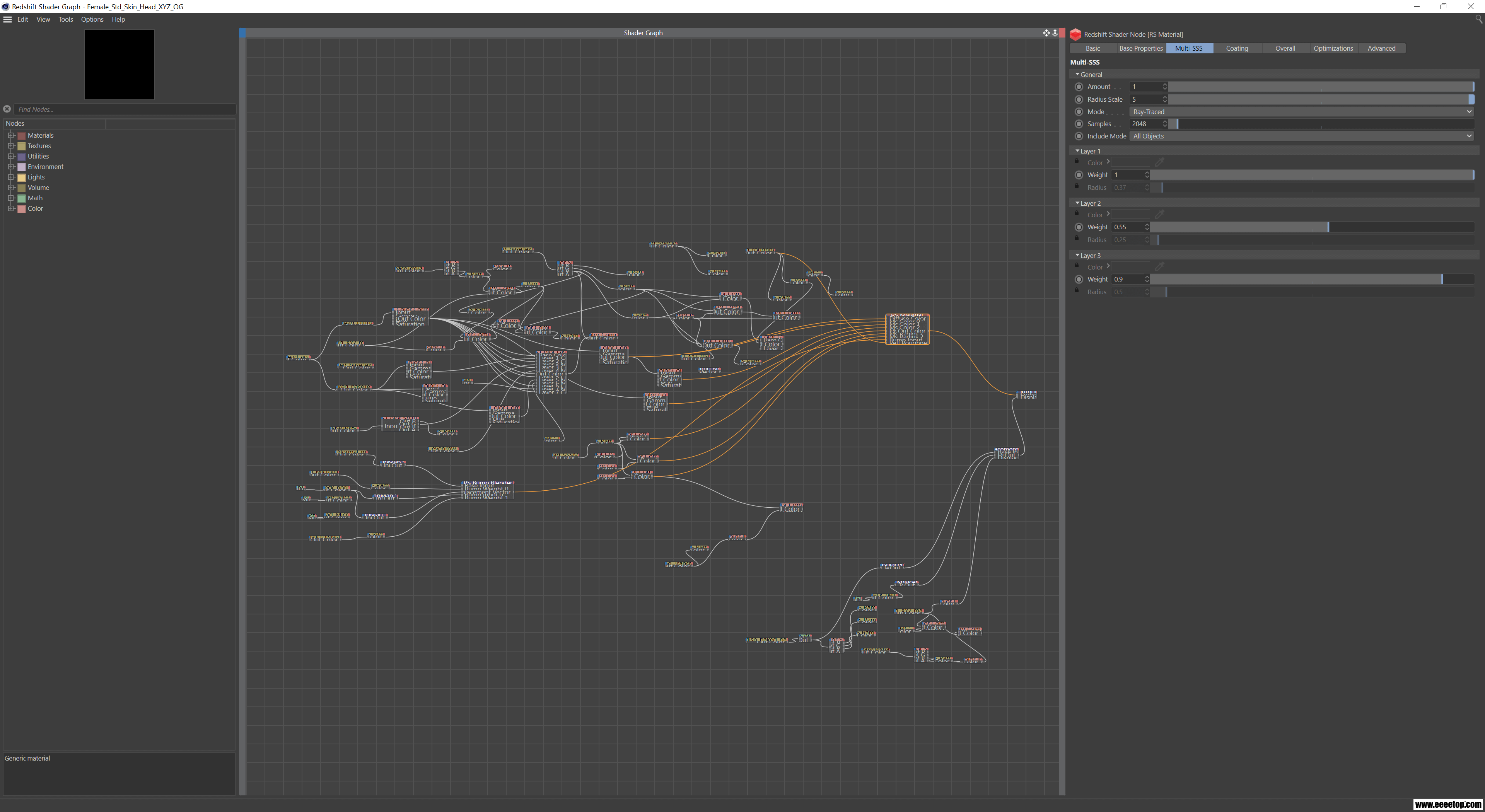Screen dimensions: 1485x812
Task: Click the Volume category color icon
Action: coord(21,188)
